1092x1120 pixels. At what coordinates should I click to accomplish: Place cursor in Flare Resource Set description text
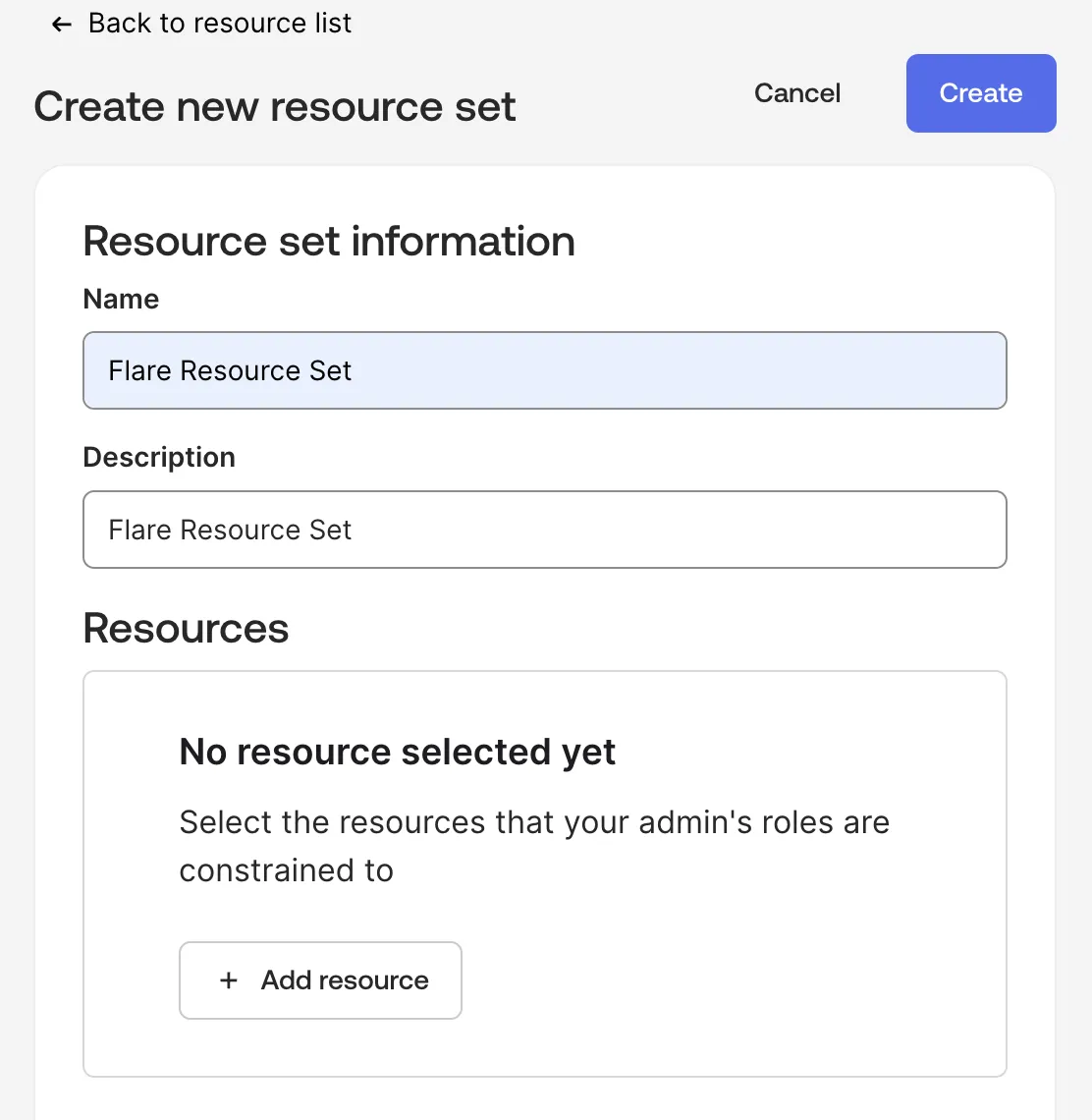(x=229, y=530)
